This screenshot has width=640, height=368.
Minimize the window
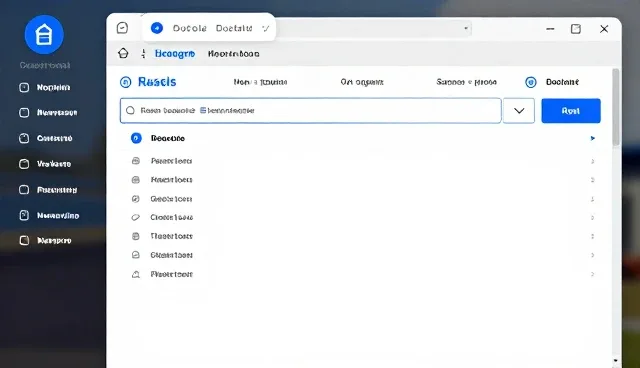pos(550,29)
